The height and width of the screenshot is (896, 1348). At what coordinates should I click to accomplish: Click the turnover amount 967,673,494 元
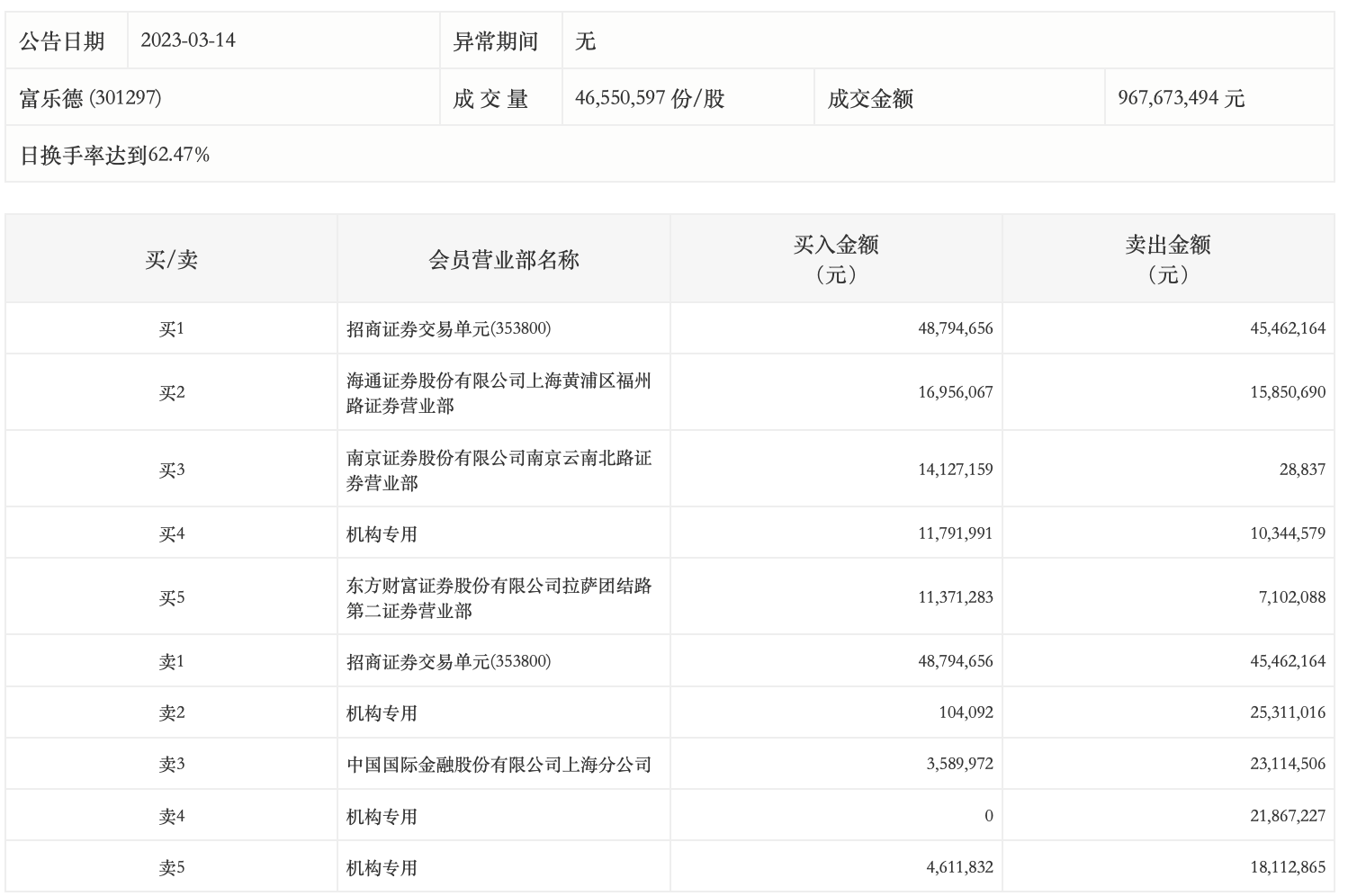pos(1181,98)
